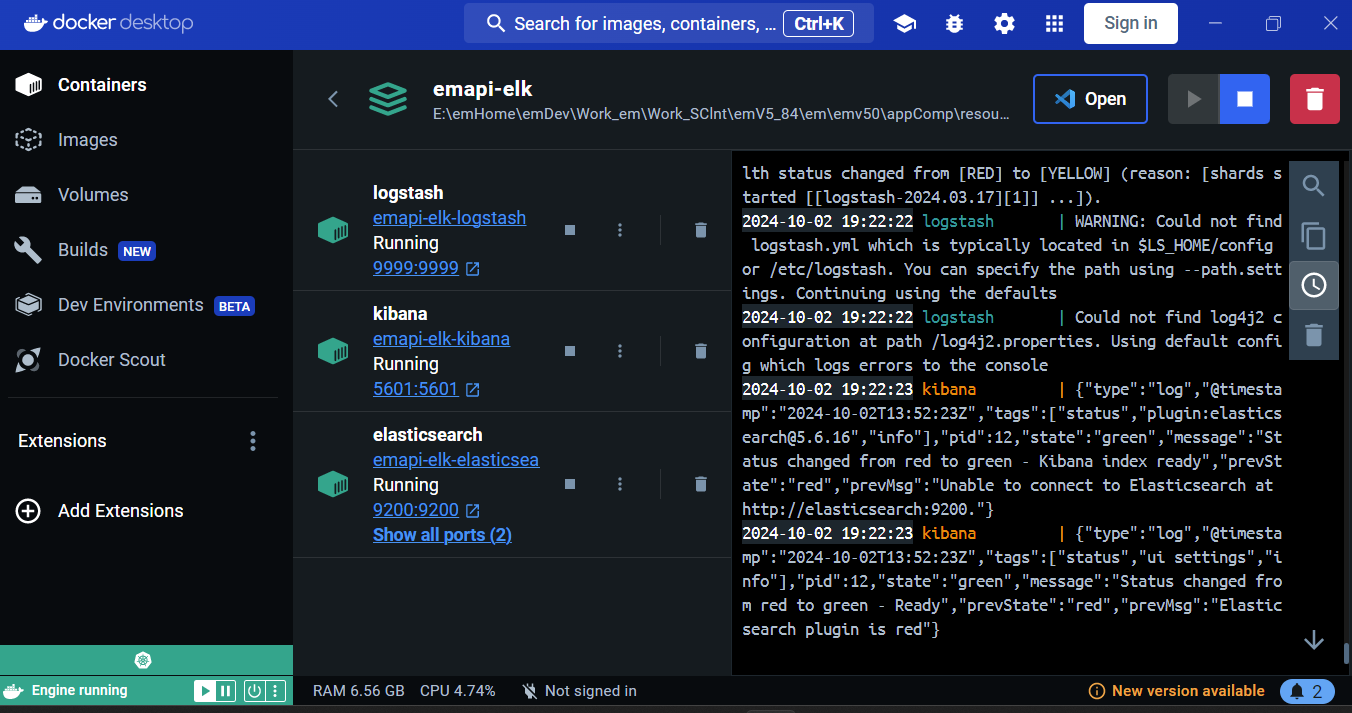Screen dimensions: 1352x713
Task: Click the Sign in button
Action: coord(1130,24)
